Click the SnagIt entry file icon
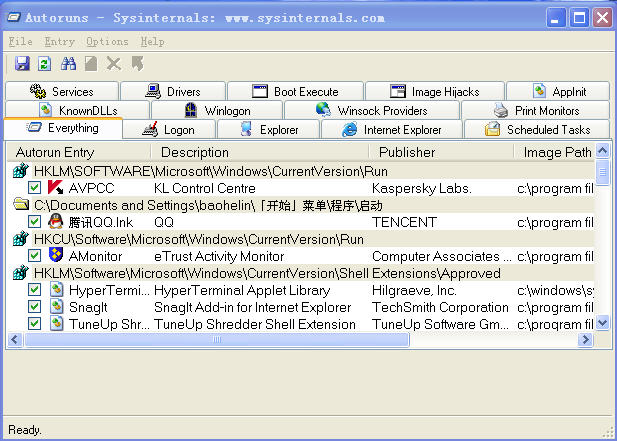This screenshot has width=617, height=441. 57,307
